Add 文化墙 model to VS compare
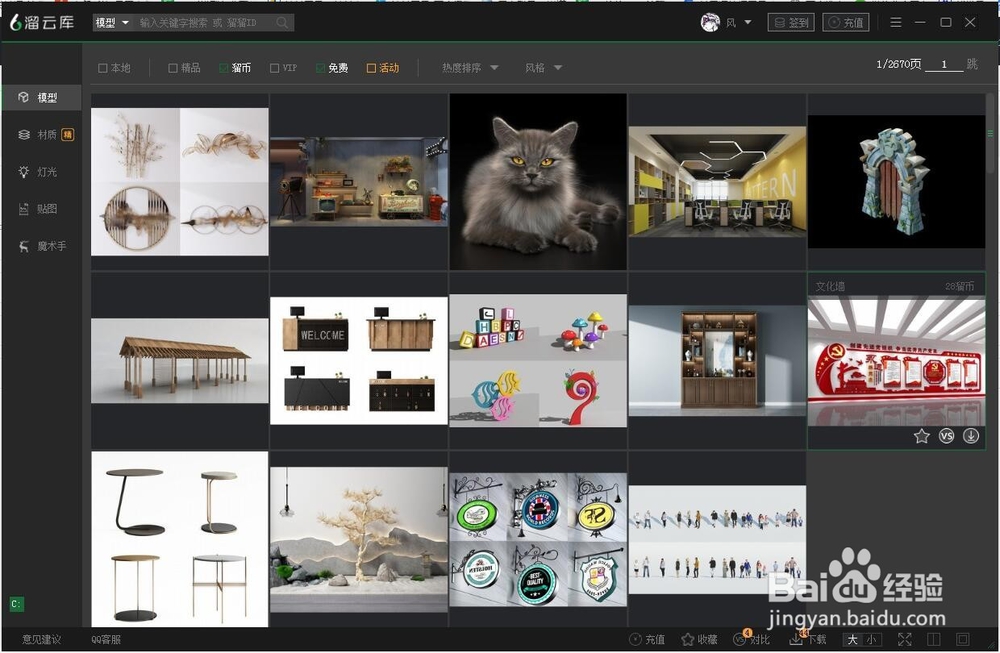Image resolution: width=1000 pixels, height=653 pixels. (x=946, y=437)
